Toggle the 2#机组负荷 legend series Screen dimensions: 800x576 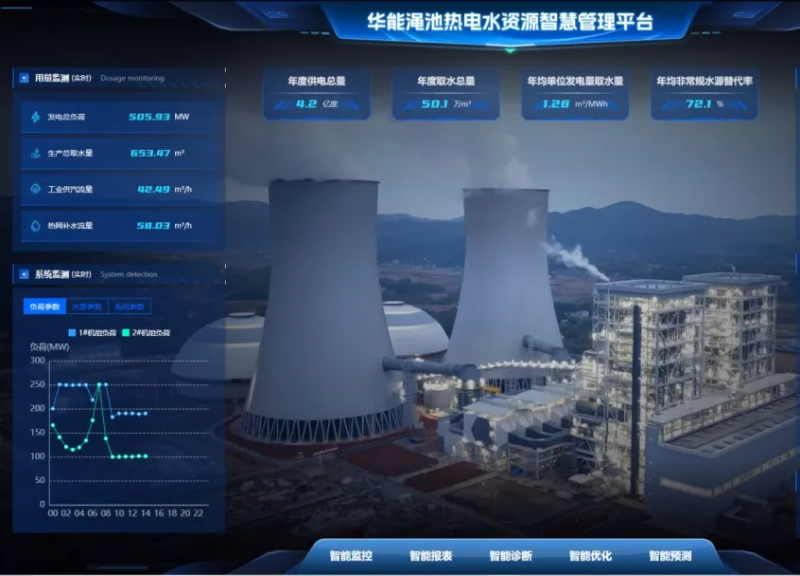(x=146, y=333)
